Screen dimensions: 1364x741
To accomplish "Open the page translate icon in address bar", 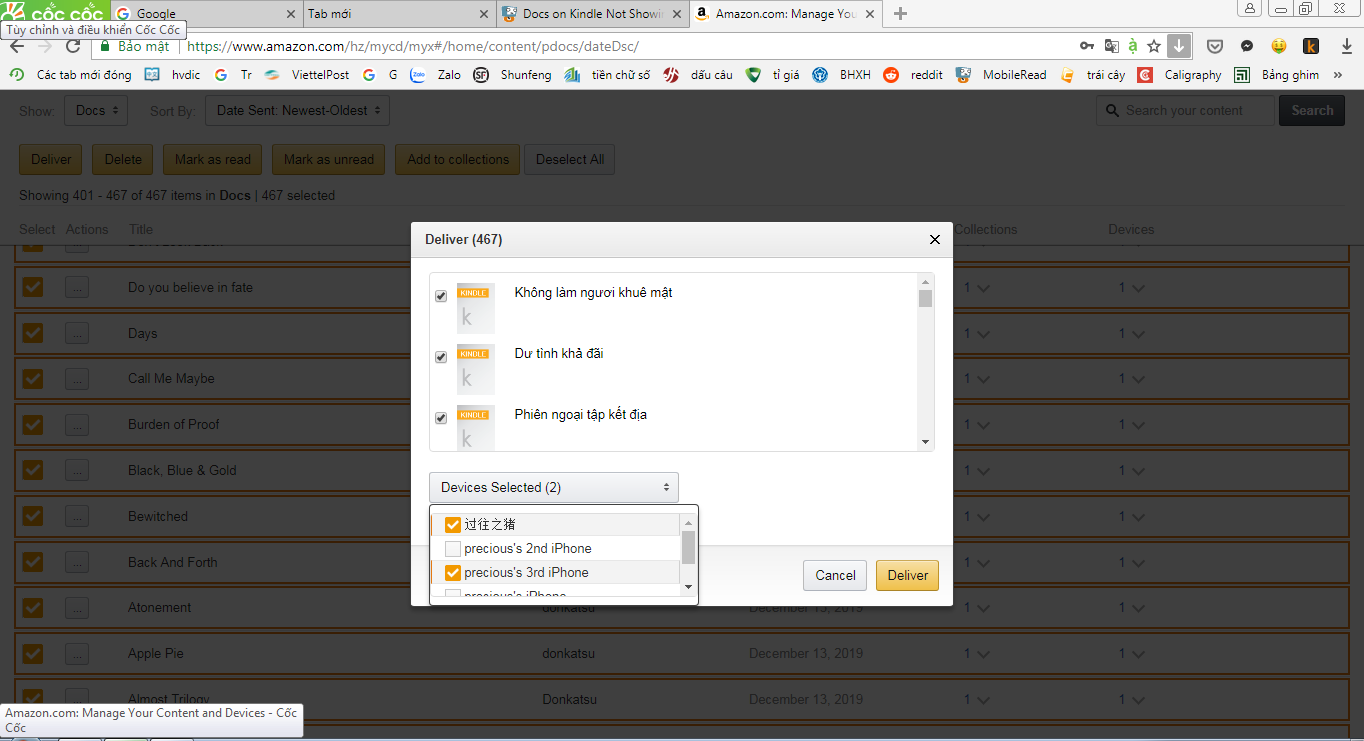I will point(1111,46).
